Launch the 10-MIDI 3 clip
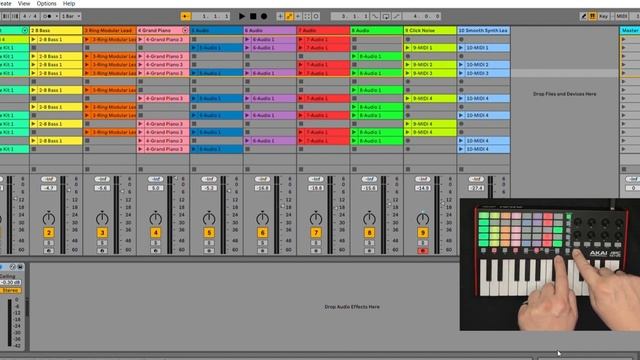This screenshot has width=640, height=360. pyautogui.click(x=461, y=73)
